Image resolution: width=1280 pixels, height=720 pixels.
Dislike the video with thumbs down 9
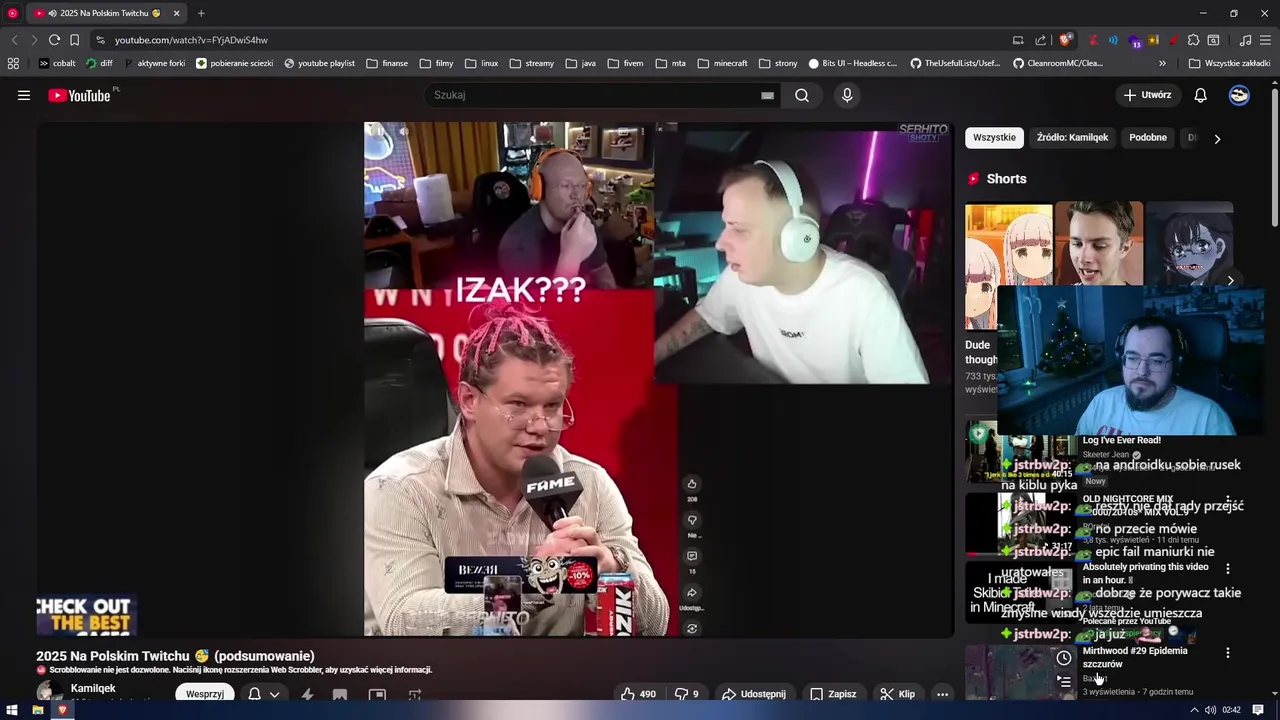click(686, 694)
